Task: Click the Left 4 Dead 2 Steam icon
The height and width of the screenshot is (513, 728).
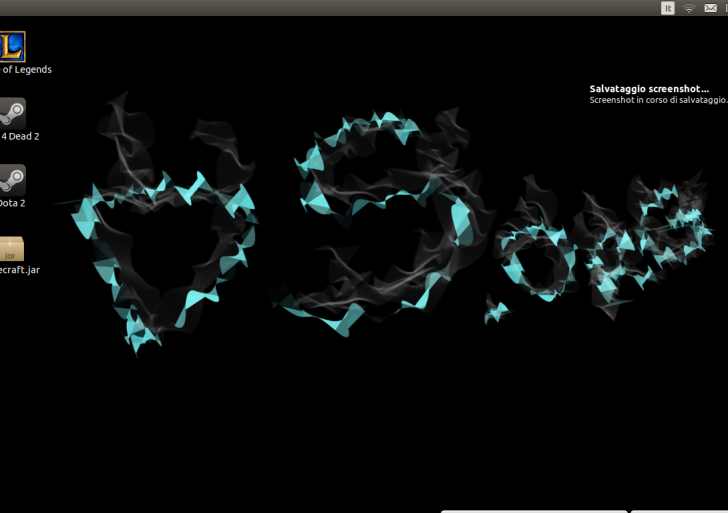Action: (12, 112)
